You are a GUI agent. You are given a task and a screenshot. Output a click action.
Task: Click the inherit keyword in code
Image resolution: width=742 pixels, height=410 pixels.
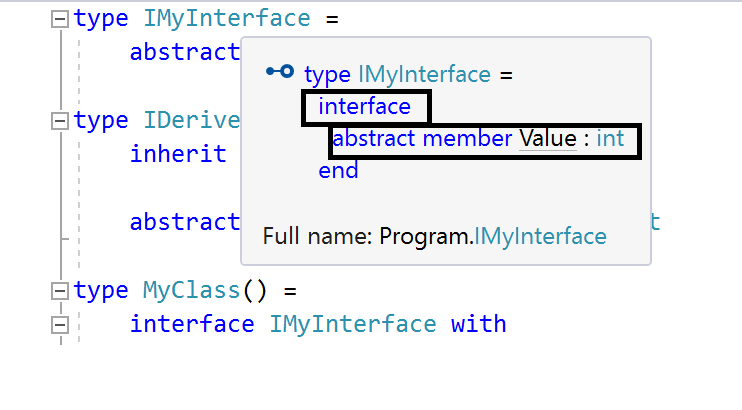click(x=178, y=154)
